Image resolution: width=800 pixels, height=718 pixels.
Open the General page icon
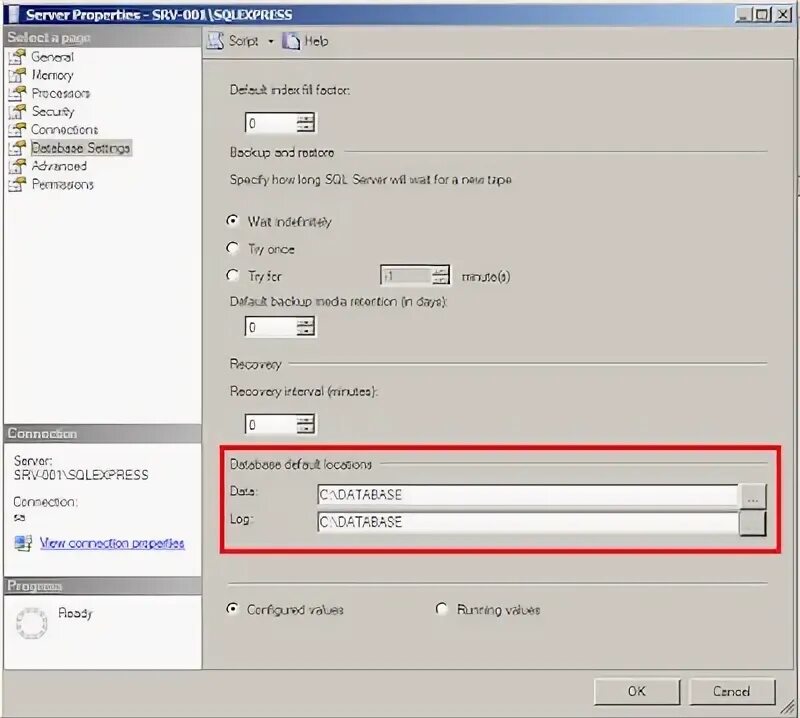[x=17, y=57]
